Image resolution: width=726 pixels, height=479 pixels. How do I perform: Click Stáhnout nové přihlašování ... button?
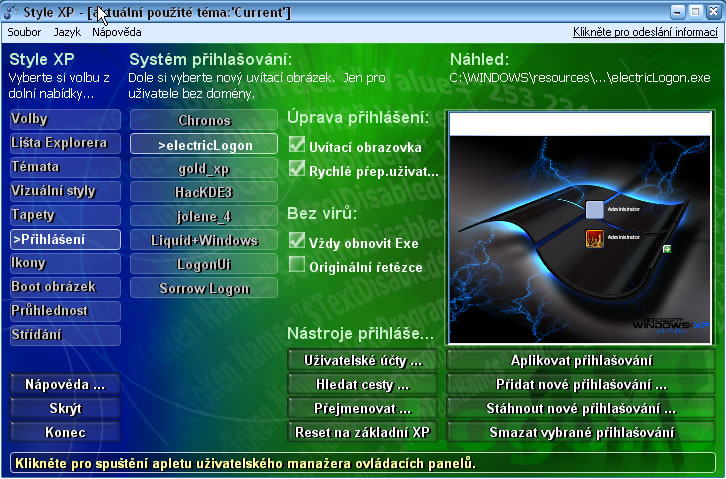coord(581,409)
